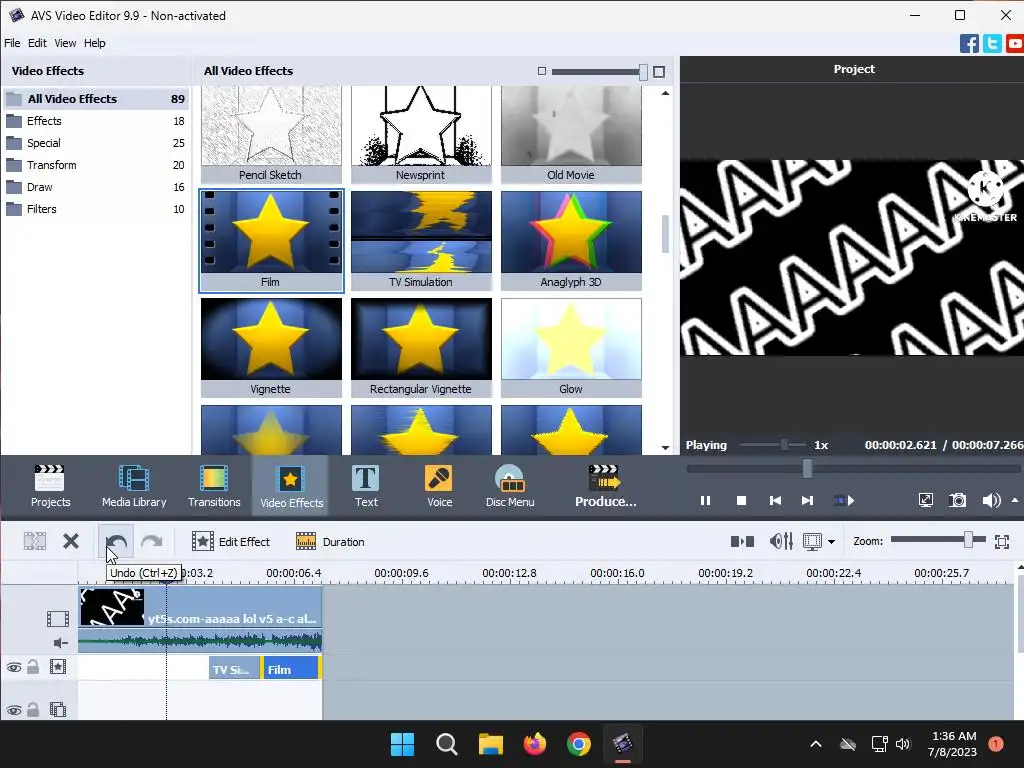Open the Edit menu
This screenshot has height=768, width=1024.
(37, 43)
